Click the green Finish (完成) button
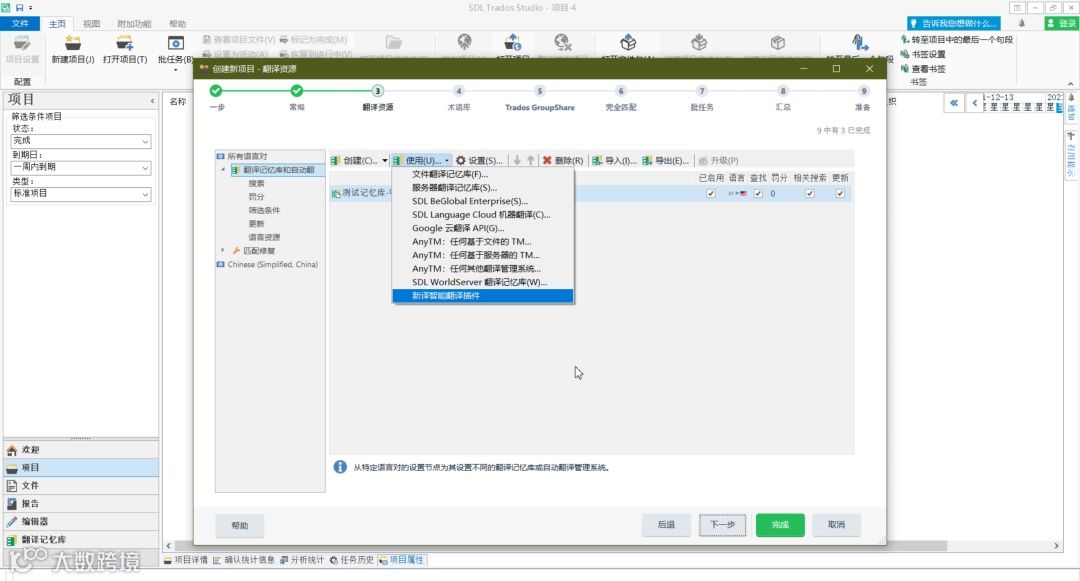This screenshot has width=1080, height=581. click(x=780, y=525)
